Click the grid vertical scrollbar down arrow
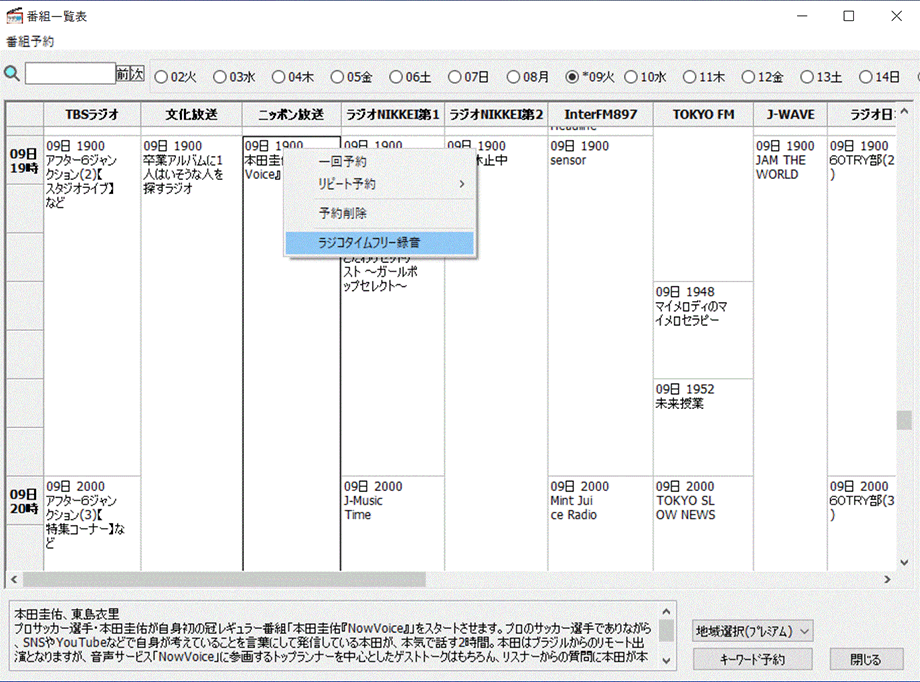This screenshot has width=920, height=682. pos(904,562)
